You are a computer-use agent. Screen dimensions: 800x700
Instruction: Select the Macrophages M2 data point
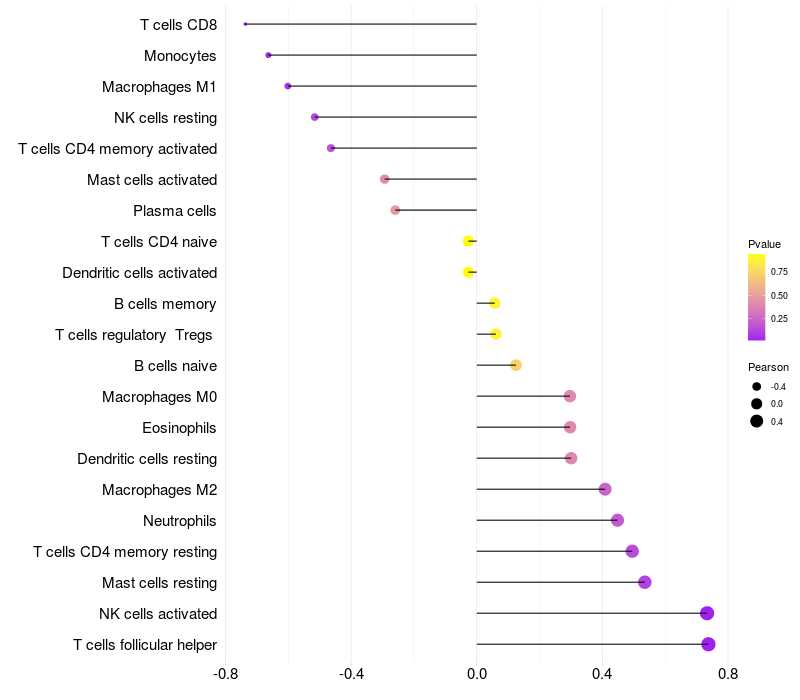pos(605,489)
